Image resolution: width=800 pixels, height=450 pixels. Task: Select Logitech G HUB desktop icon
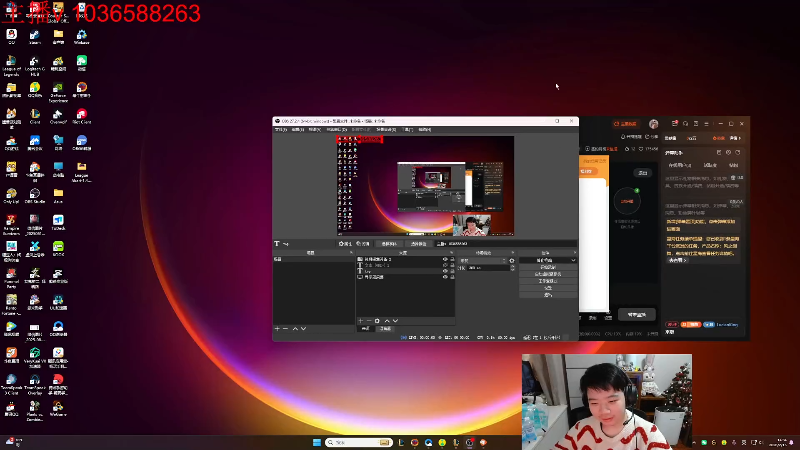[35, 65]
